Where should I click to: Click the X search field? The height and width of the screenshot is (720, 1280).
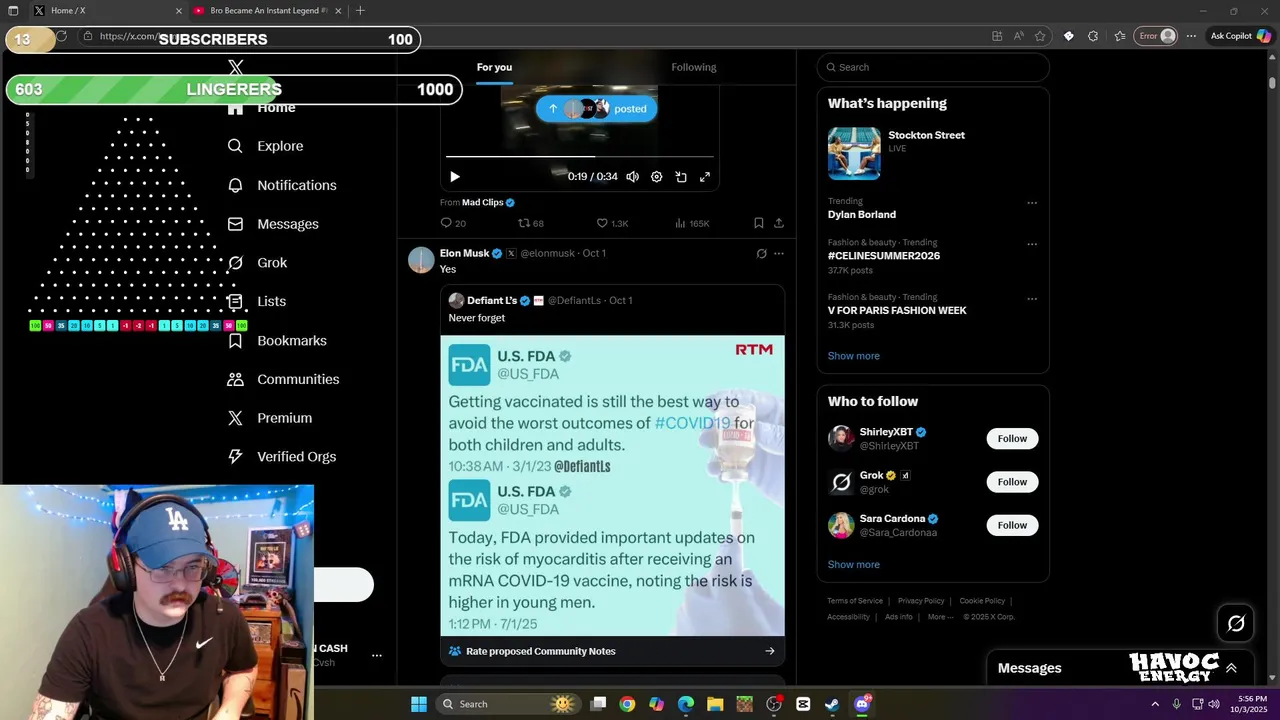[x=933, y=67]
